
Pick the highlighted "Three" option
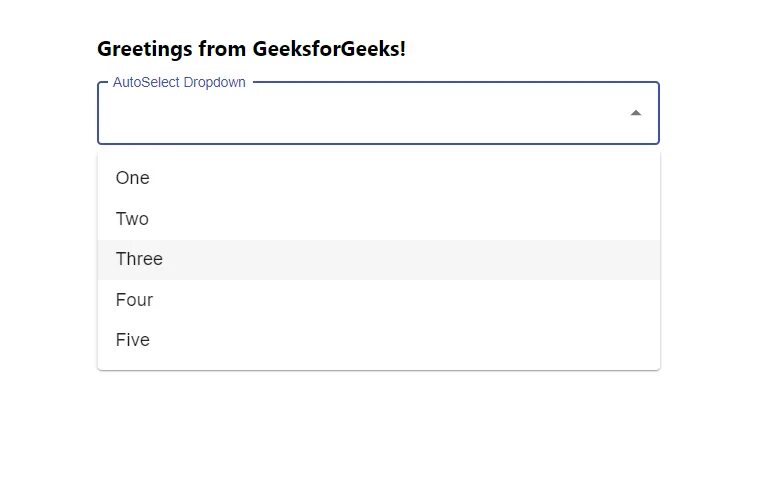tap(139, 259)
